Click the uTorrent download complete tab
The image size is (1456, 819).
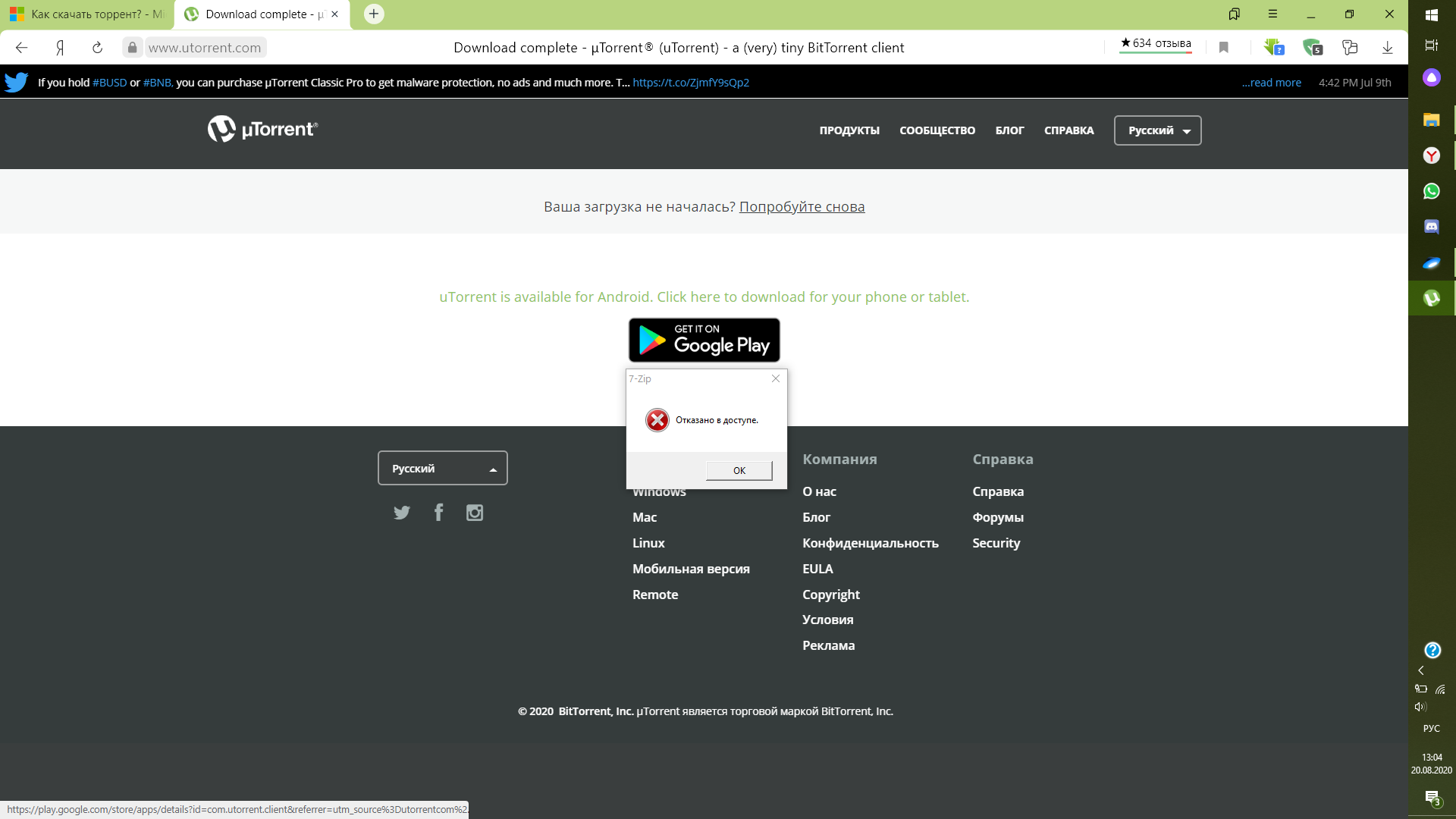pyautogui.click(x=263, y=14)
